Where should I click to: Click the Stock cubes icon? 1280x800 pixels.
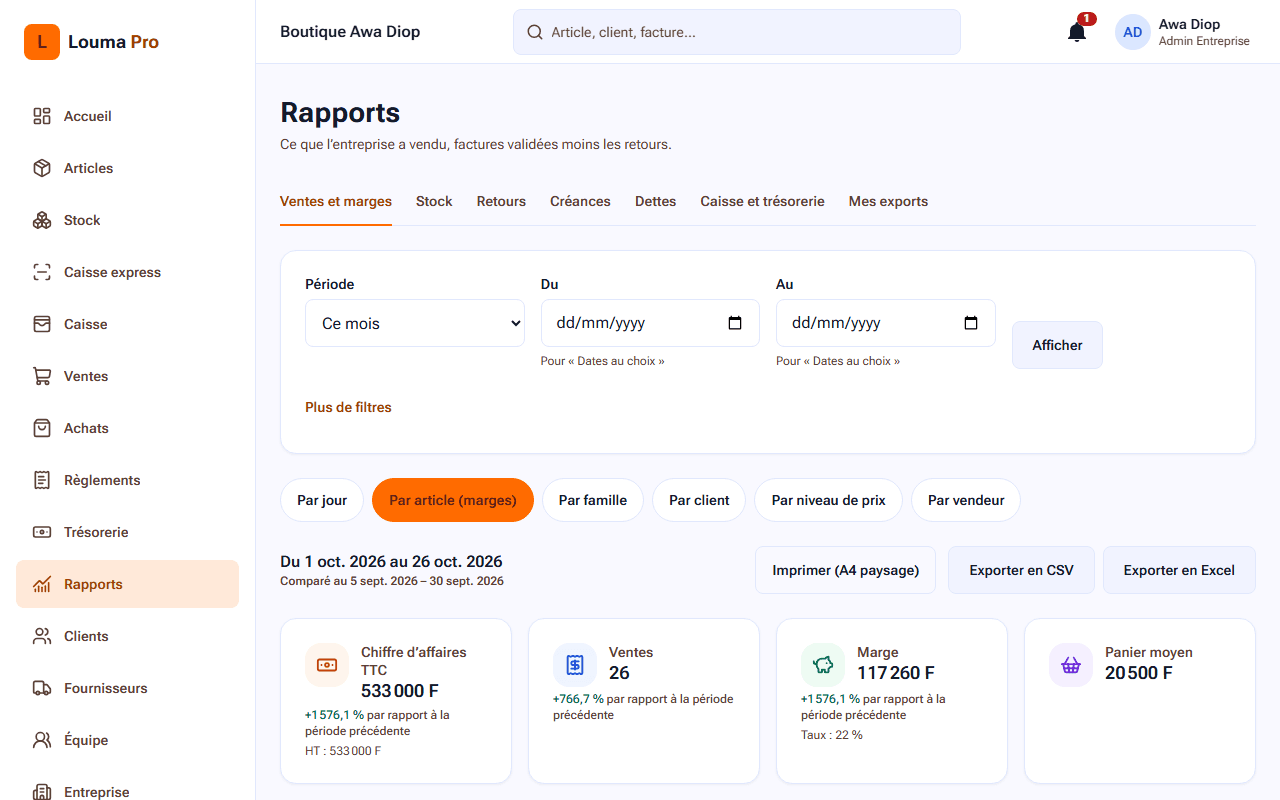[x=42, y=220]
